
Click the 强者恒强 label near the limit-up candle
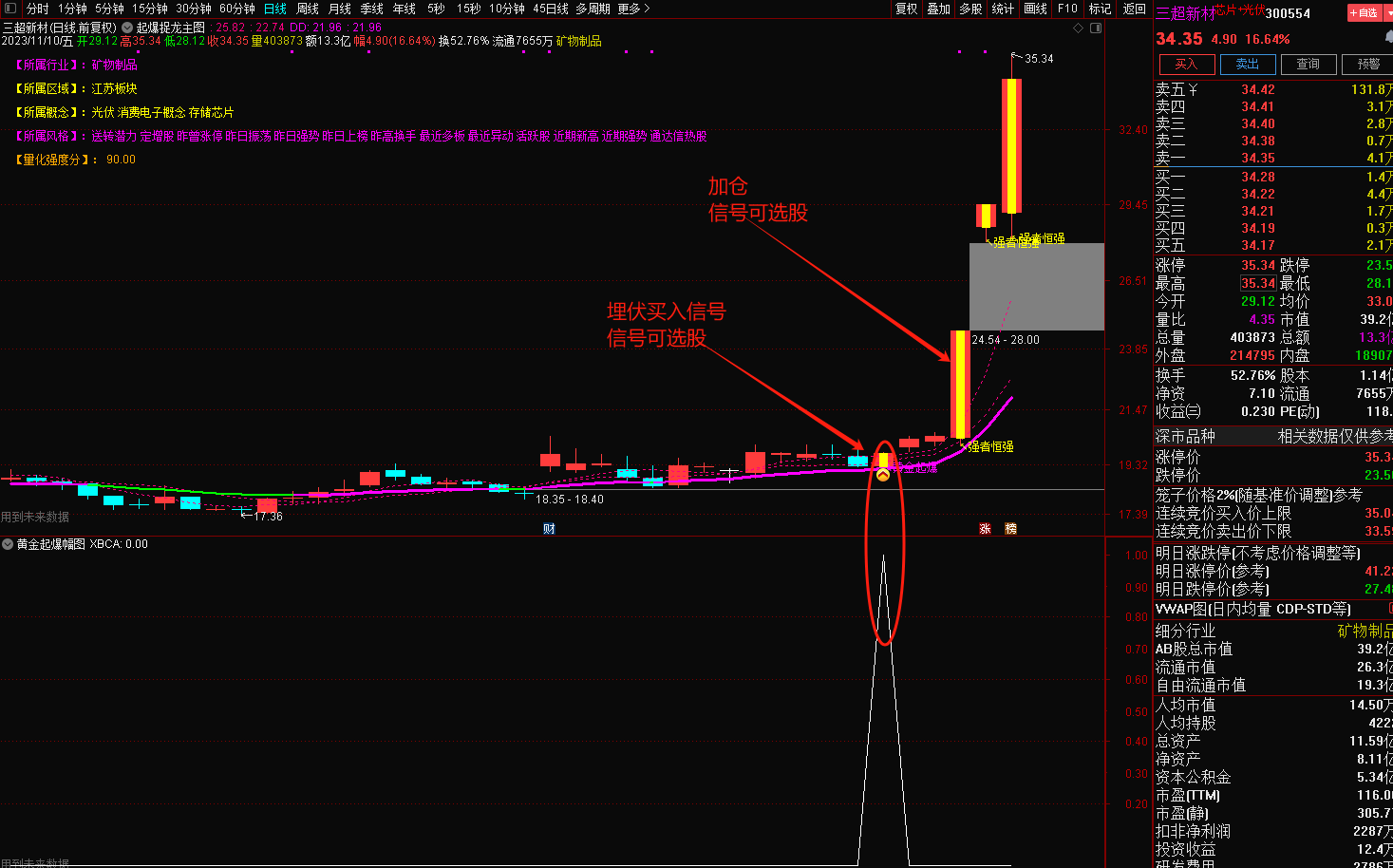tap(990, 446)
